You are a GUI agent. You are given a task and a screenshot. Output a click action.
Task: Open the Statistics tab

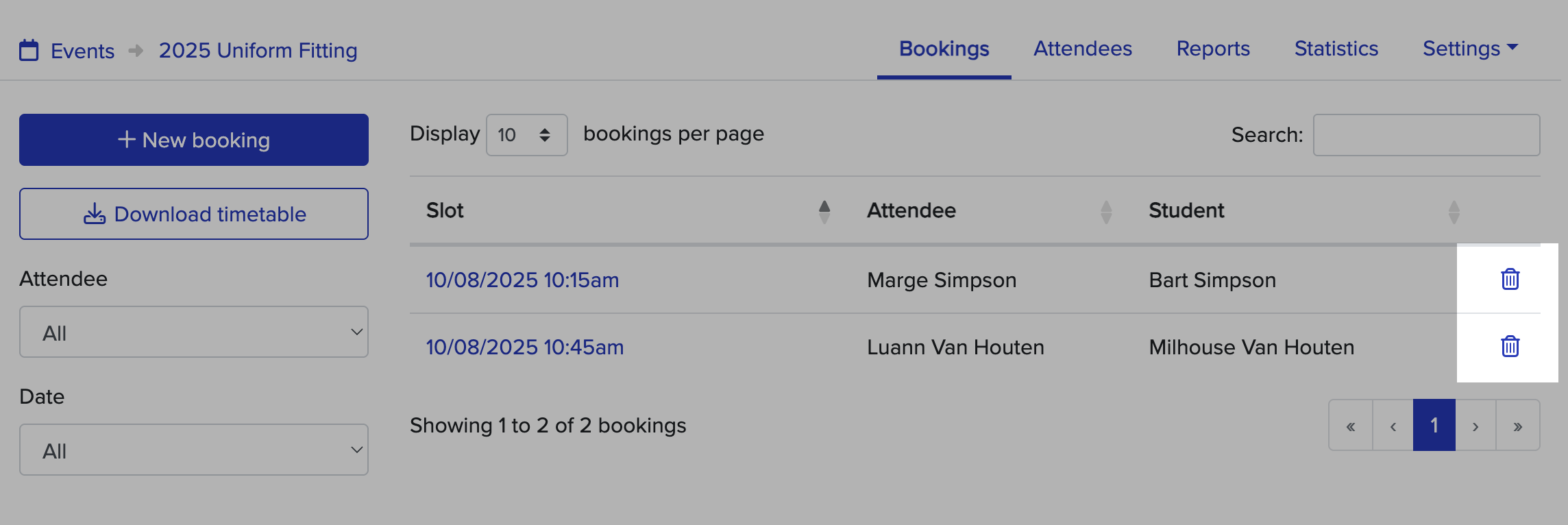[x=1336, y=48]
